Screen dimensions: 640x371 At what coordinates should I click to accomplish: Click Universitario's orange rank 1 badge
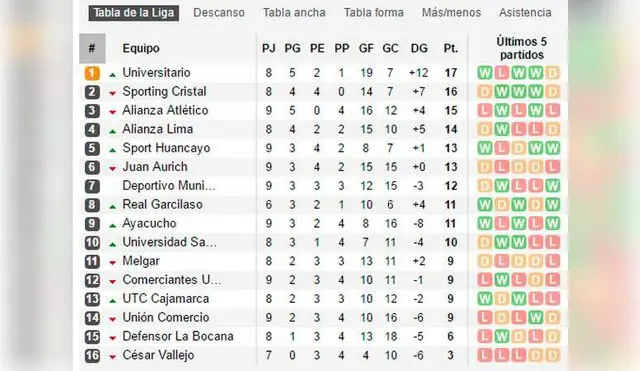(92, 73)
